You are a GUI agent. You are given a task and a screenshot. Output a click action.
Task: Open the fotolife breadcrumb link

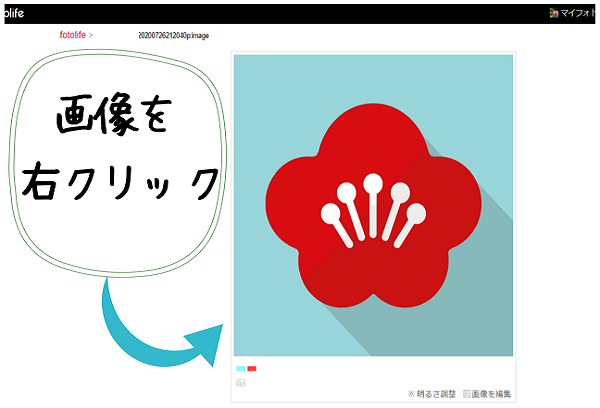[72, 35]
